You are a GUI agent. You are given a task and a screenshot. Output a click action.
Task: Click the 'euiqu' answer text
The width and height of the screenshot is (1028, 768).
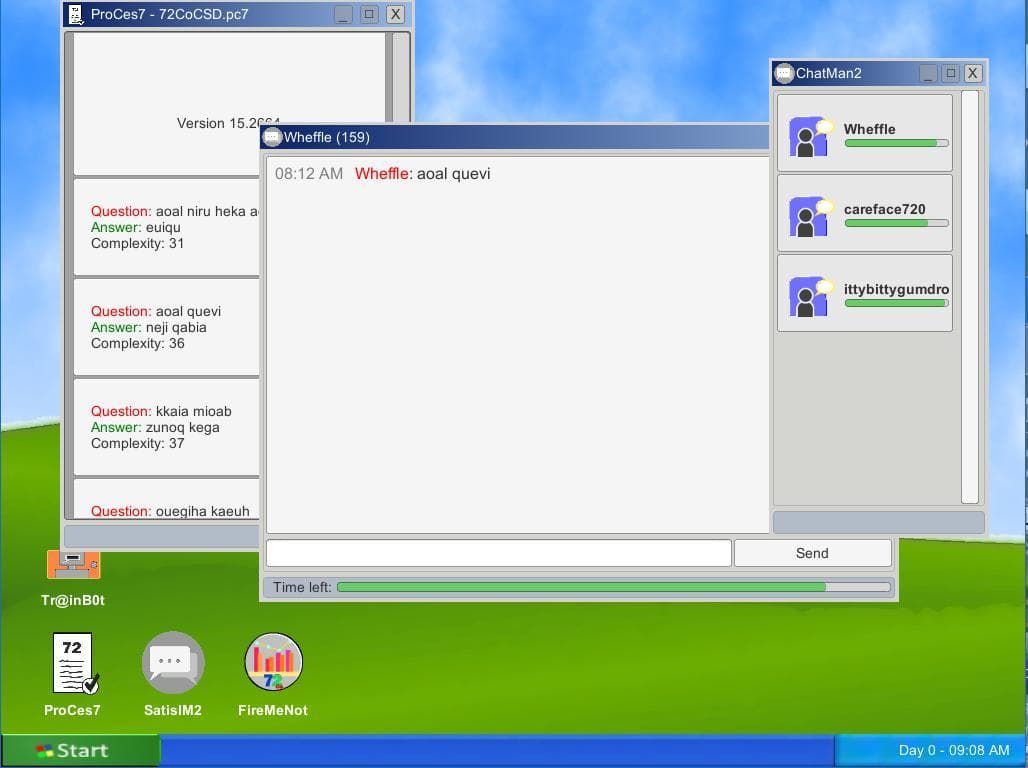163,228
